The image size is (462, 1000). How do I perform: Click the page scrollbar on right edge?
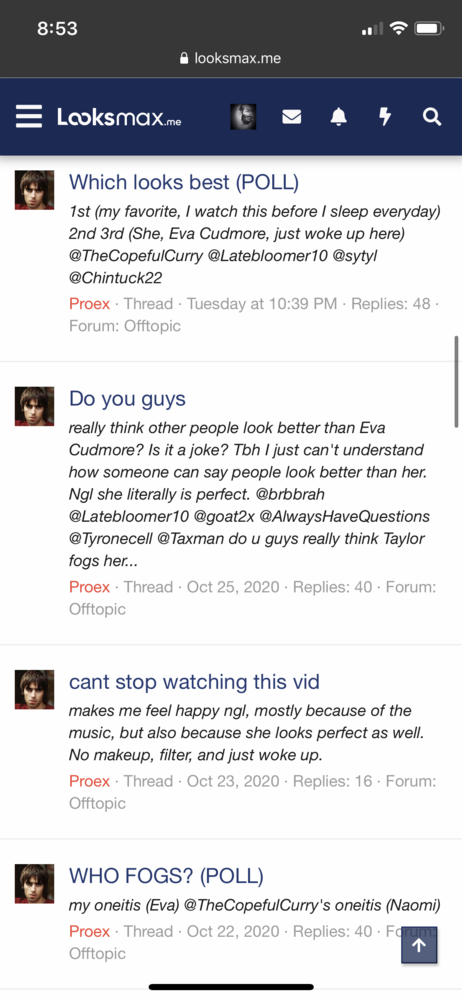pos(457,381)
